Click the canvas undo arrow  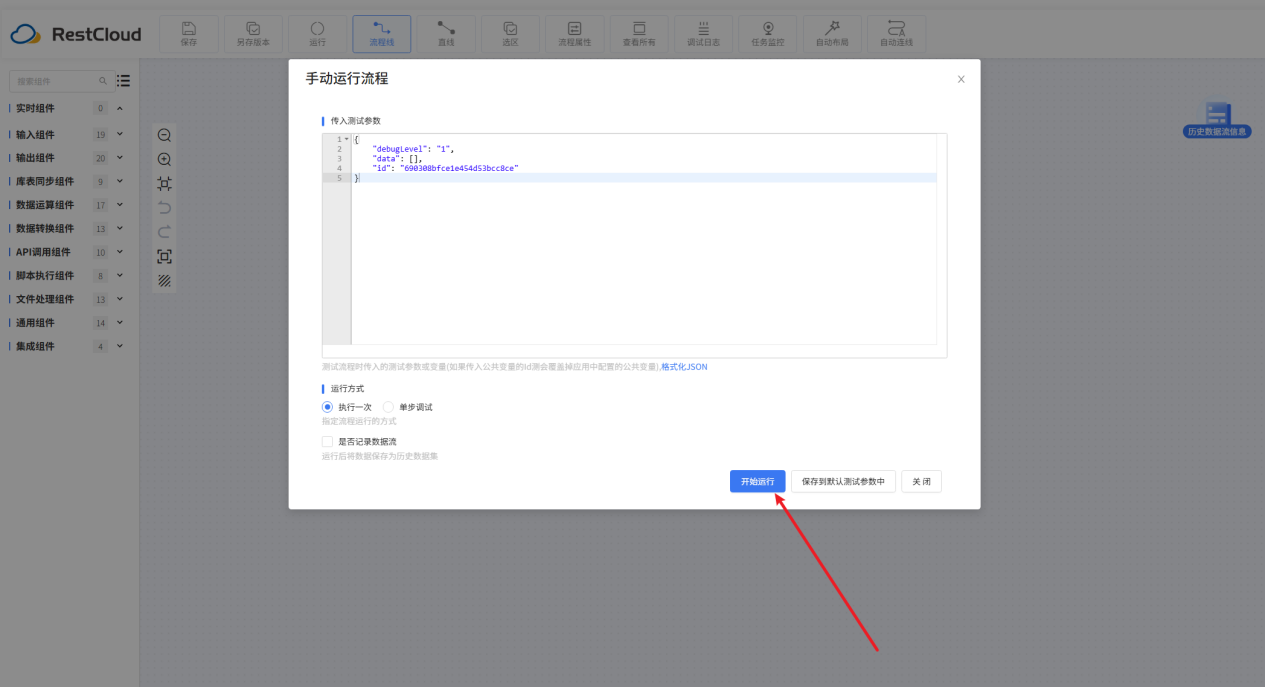pyautogui.click(x=165, y=208)
